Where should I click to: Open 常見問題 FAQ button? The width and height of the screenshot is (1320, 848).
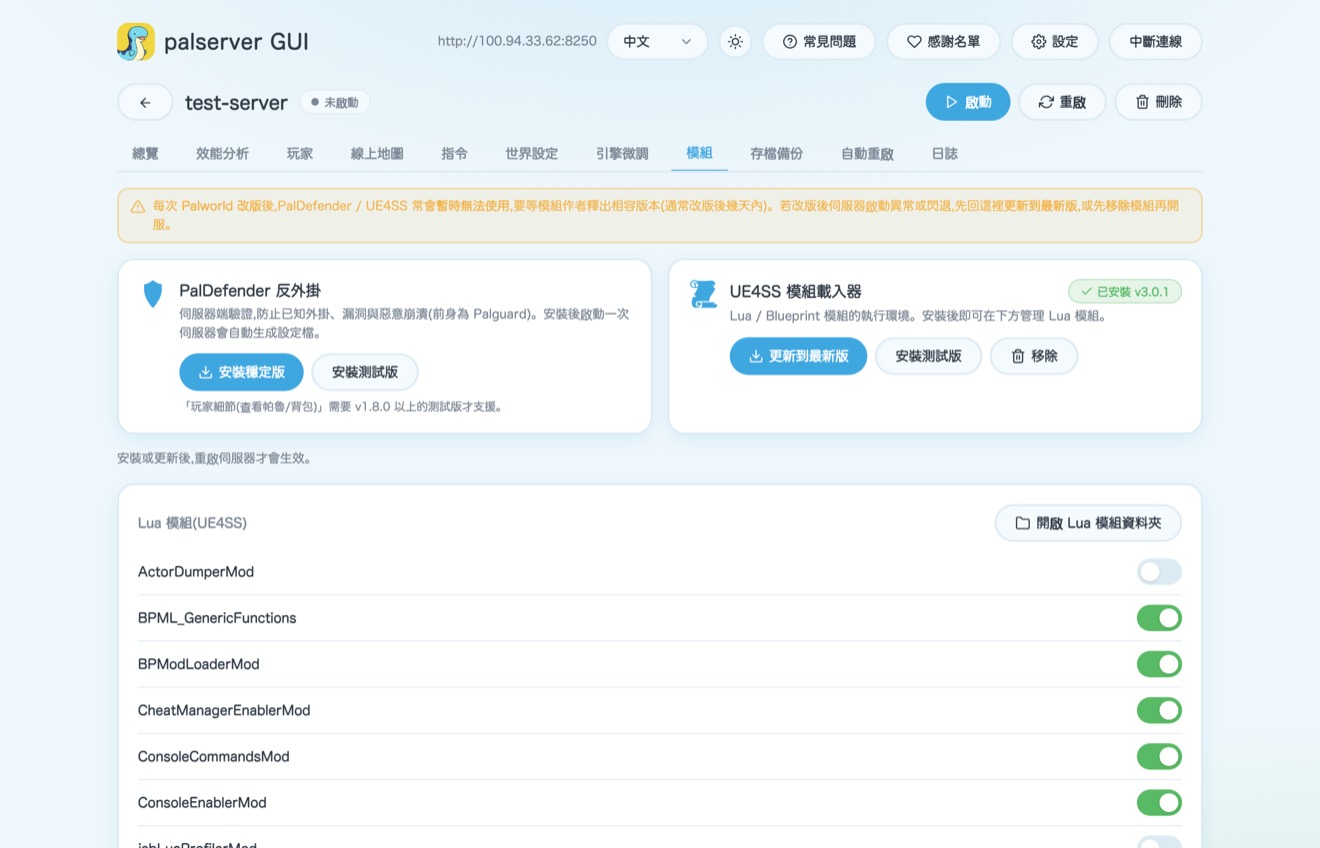819,42
